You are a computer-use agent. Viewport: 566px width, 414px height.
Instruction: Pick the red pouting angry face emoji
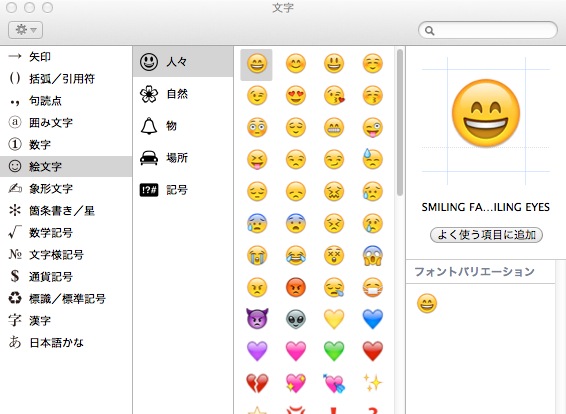[296, 287]
